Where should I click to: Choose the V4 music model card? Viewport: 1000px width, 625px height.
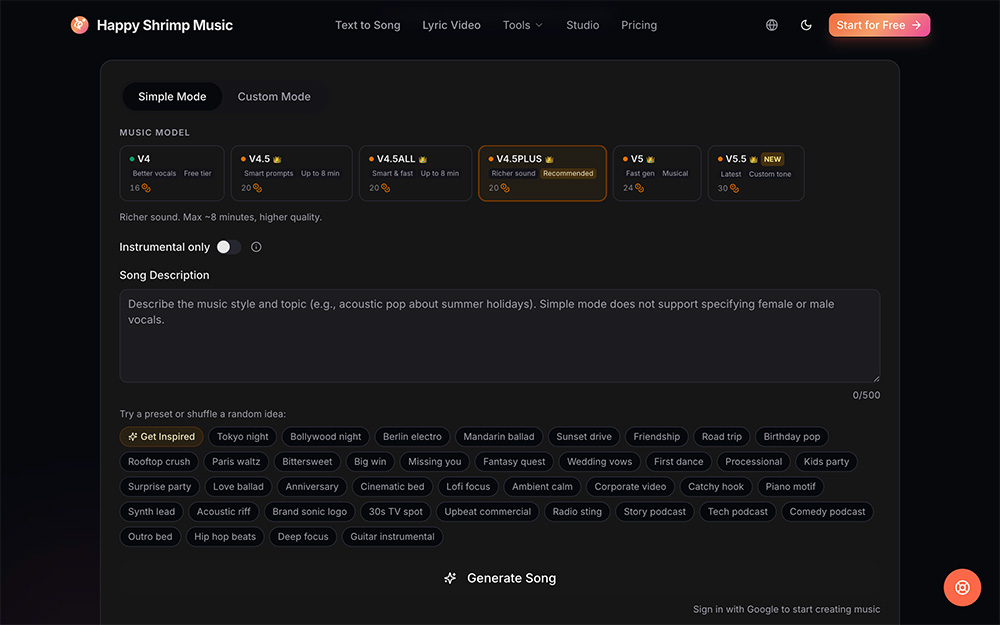click(x=172, y=173)
